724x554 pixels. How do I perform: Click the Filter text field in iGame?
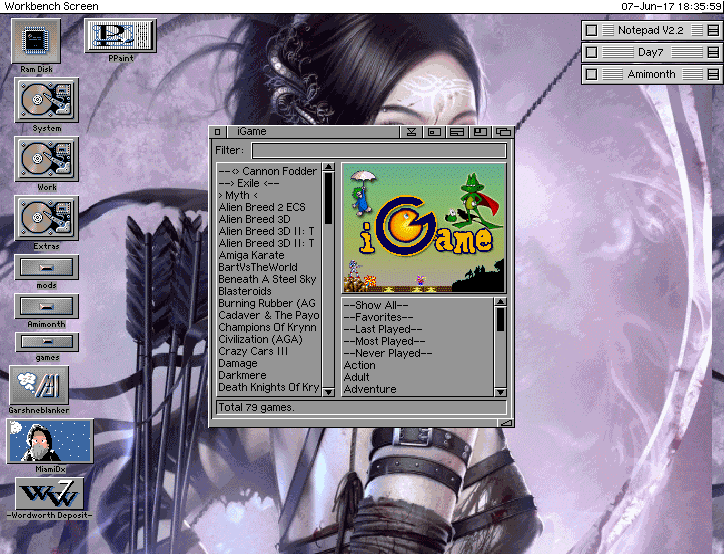pos(379,151)
